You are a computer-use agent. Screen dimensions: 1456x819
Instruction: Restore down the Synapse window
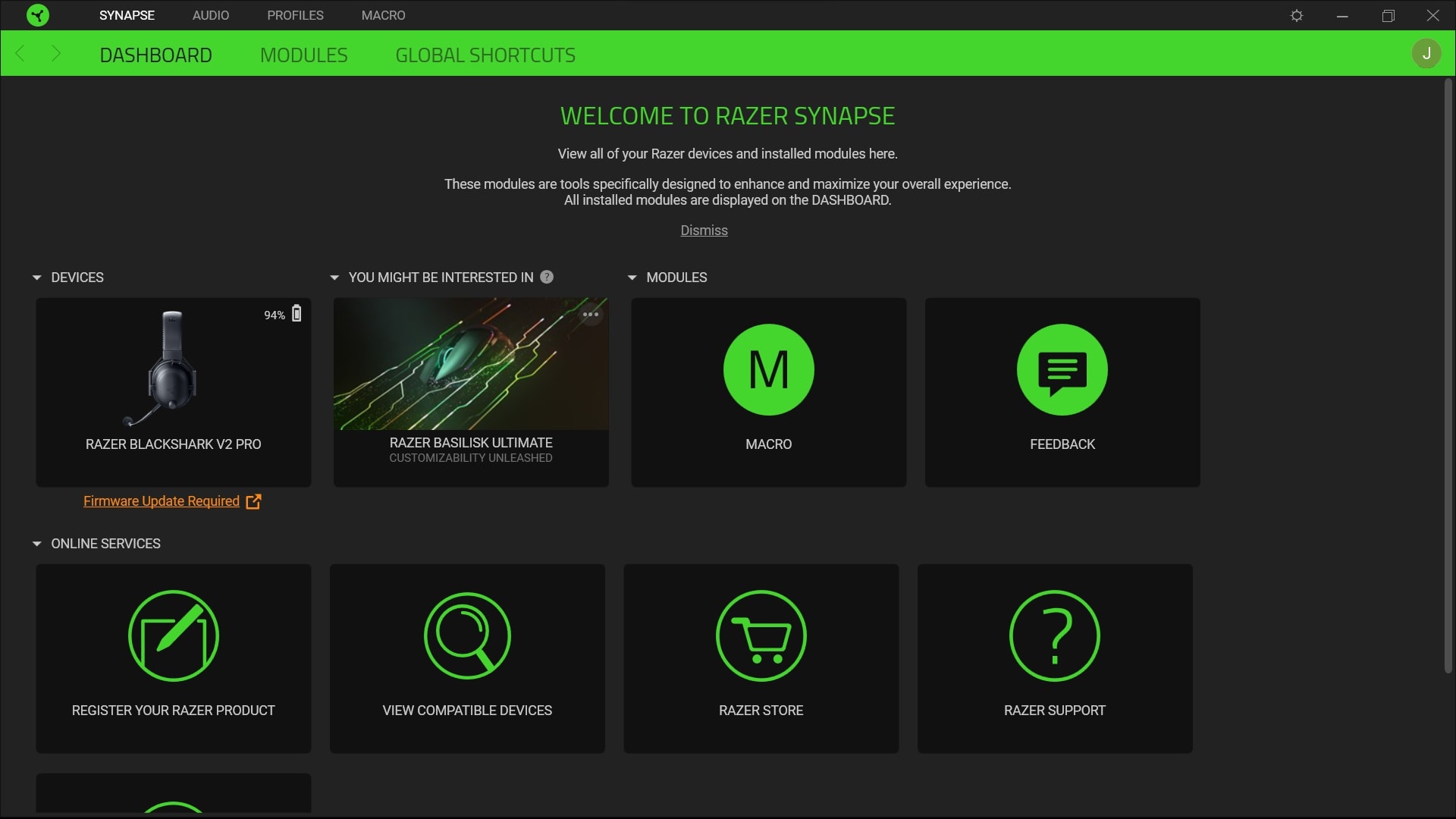coord(1388,15)
